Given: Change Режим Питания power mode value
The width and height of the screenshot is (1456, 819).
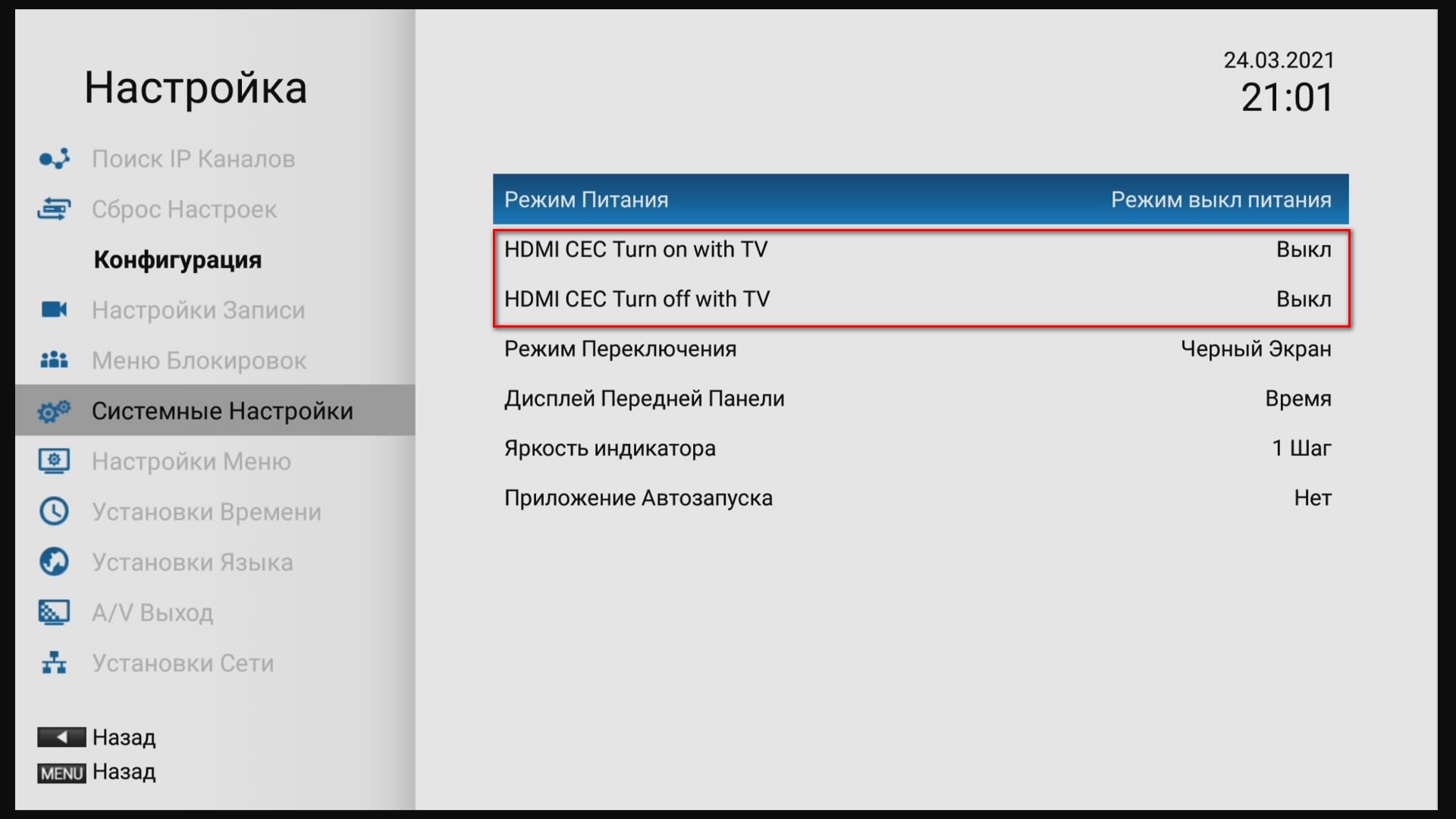Looking at the screenshot, I should (921, 199).
